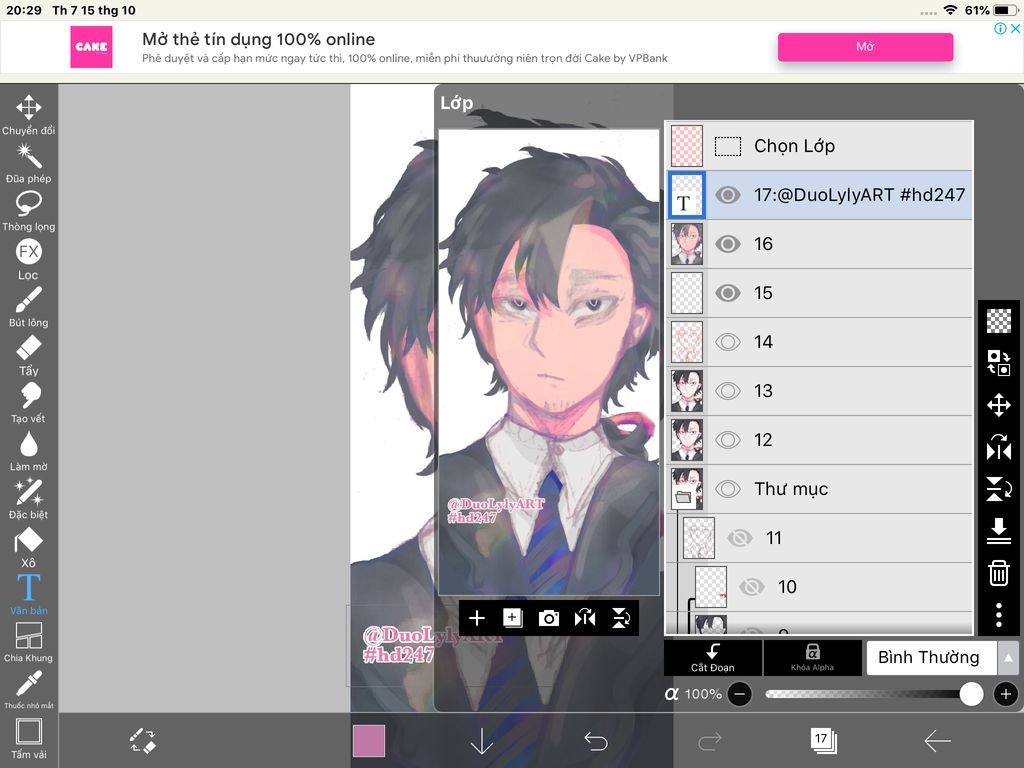Click vertical mirror icon in right strip
Image resolution: width=1024 pixels, height=768 pixels.
point(999,488)
